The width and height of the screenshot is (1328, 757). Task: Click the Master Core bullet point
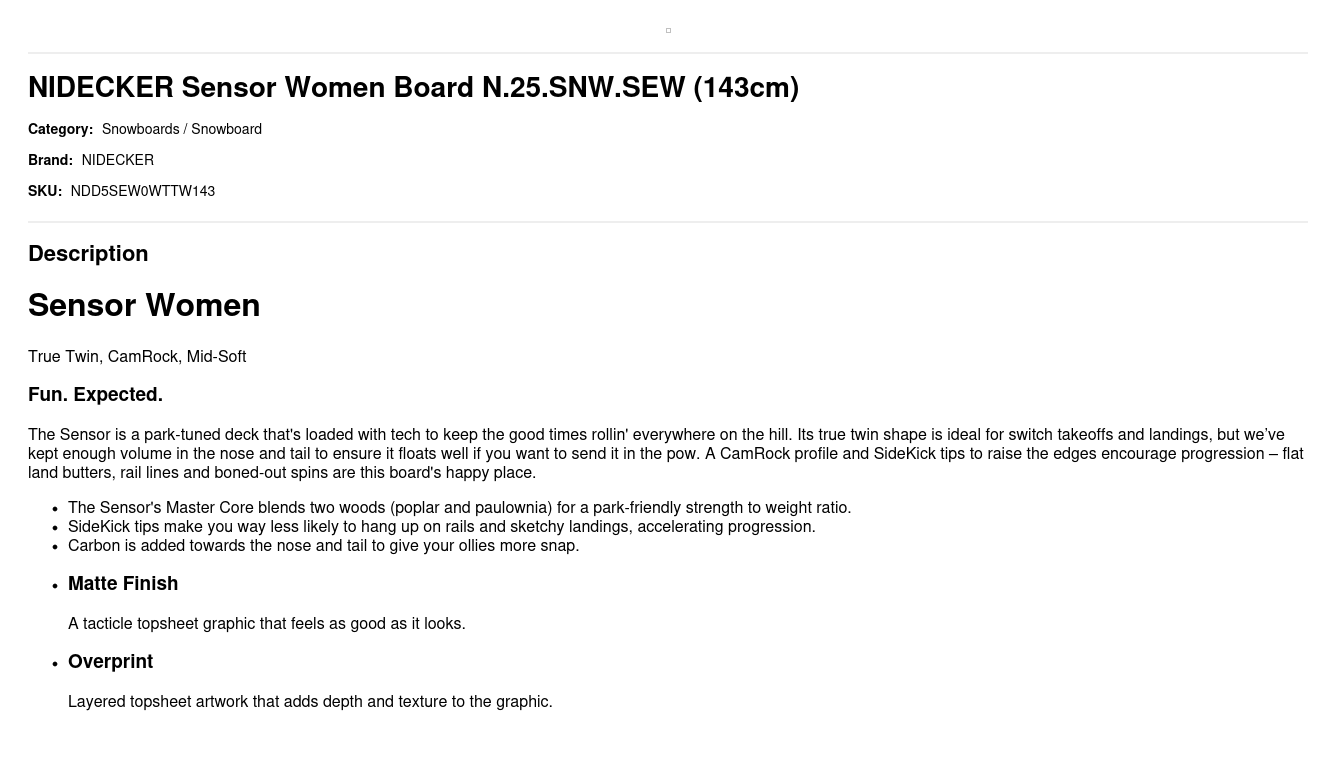pyautogui.click(x=459, y=508)
